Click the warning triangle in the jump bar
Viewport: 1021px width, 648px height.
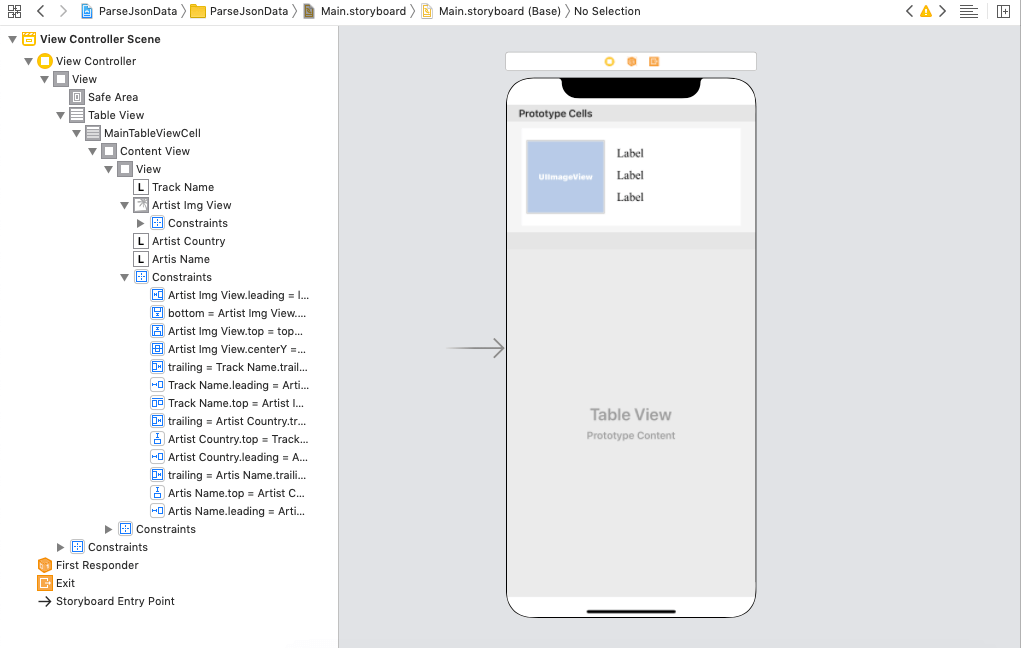(927, 11)
